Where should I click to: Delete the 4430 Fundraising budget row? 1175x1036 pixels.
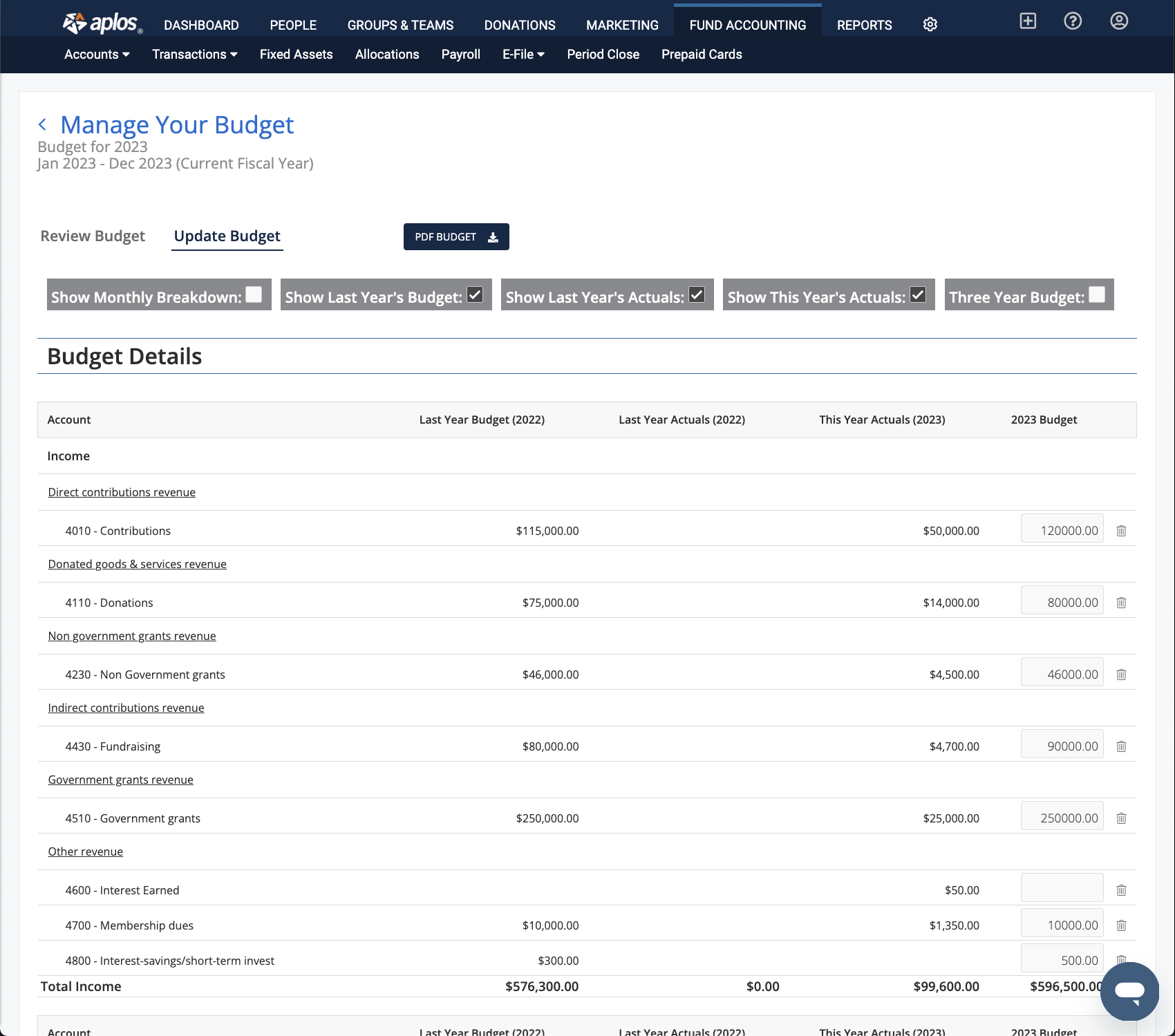pos(1121,746)
